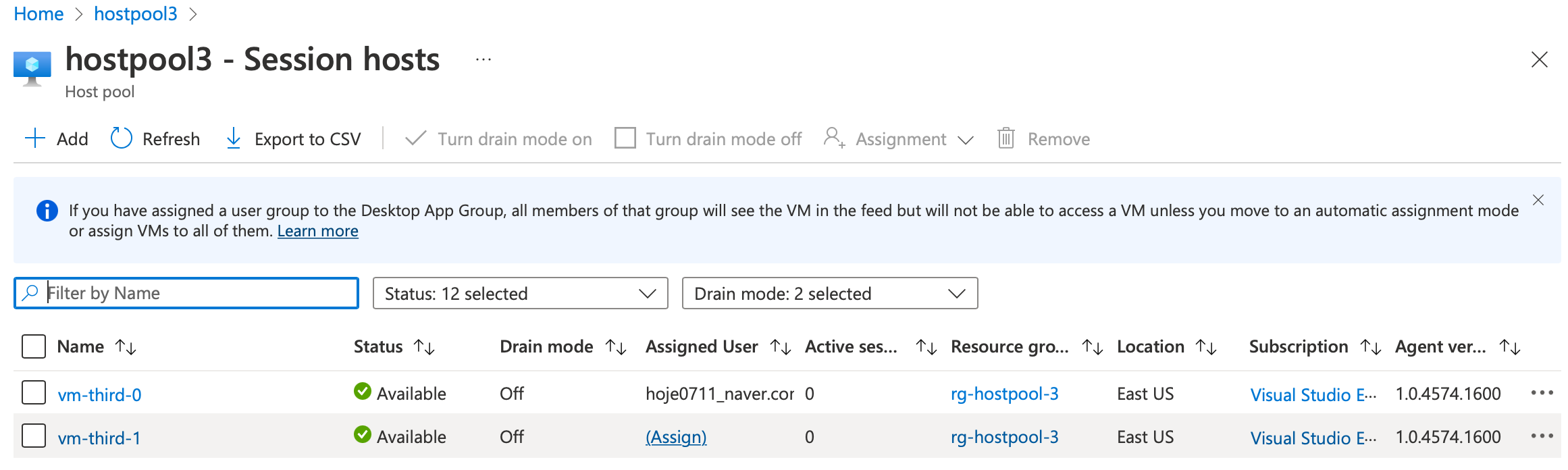This screenshot has height=470, width=1568.
Task: Click the Location column sort arrows
Action: coord(1206,347)
